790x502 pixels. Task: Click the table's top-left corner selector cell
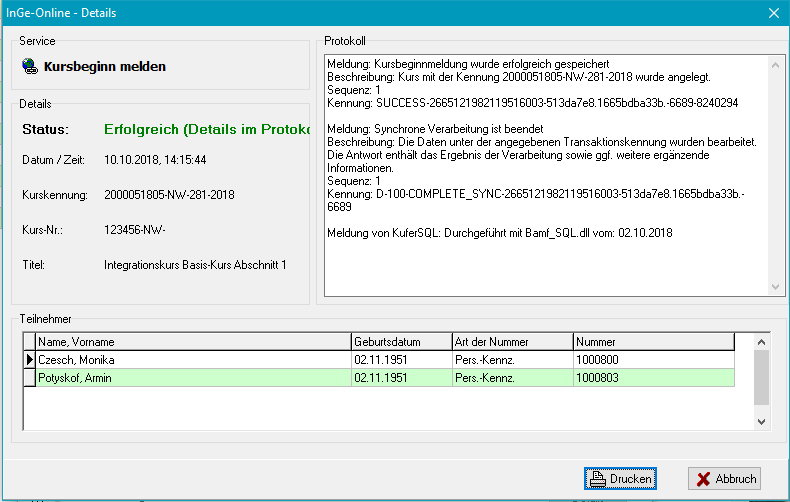[30, 342]
